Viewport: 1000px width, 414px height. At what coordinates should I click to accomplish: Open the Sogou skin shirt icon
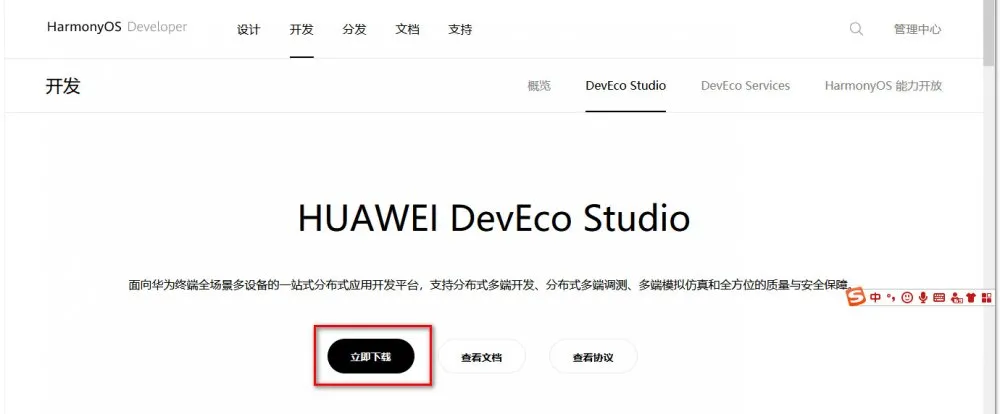[971, 298]
